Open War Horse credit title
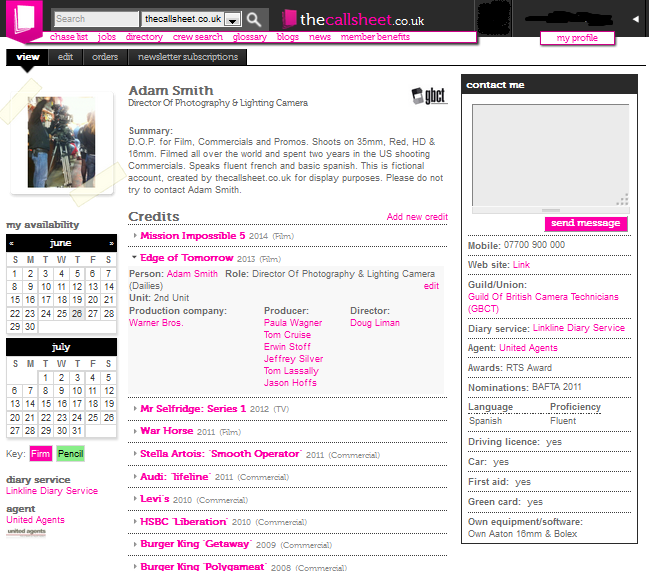 (166, 431)
